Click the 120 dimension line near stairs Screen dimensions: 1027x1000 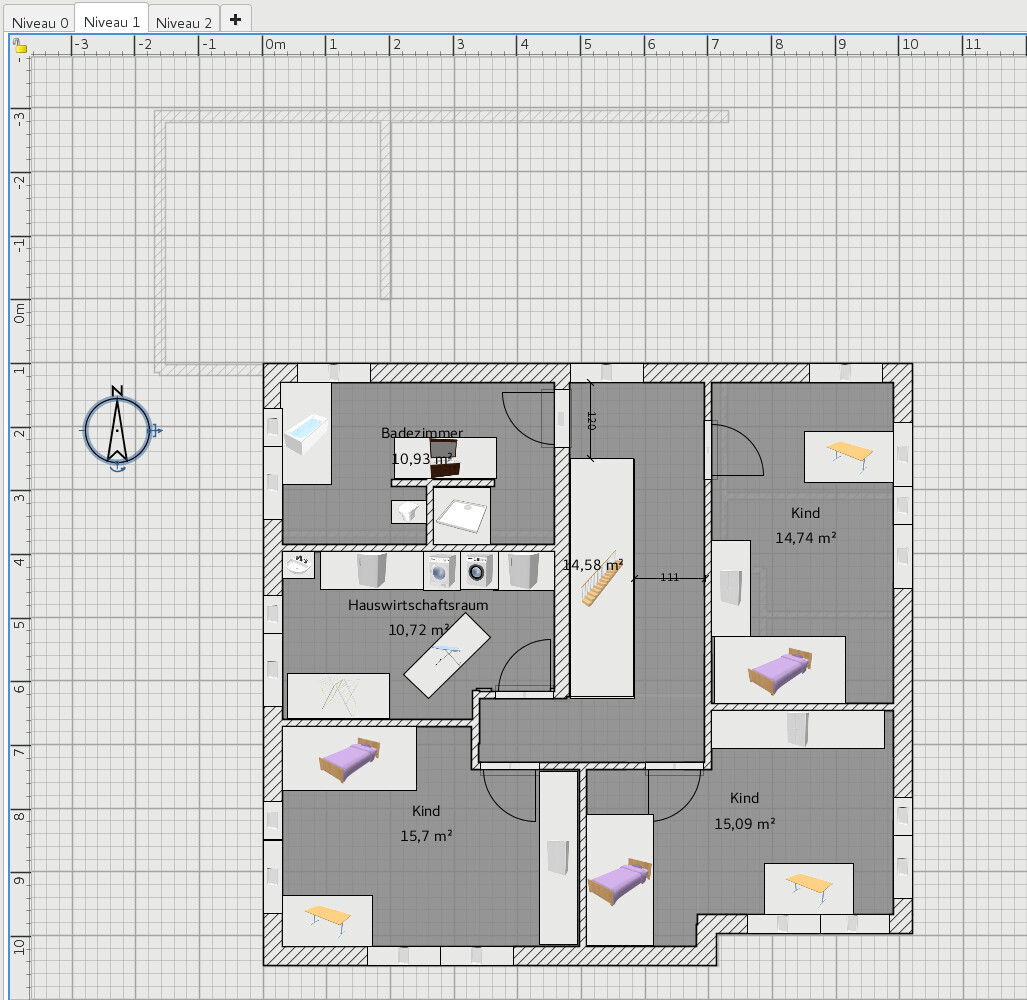tap(590, 420)
